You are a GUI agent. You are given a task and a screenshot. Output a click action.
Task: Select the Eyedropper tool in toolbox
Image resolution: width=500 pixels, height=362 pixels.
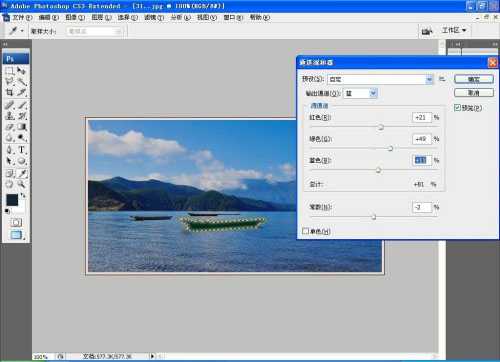22,173
